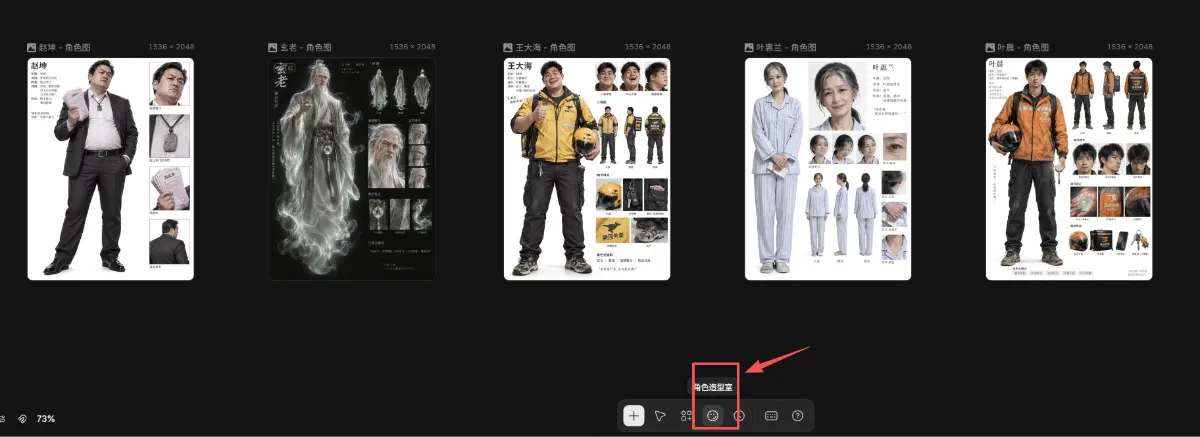
Task: Open the help question mark icon
Action: click(798, 416)
